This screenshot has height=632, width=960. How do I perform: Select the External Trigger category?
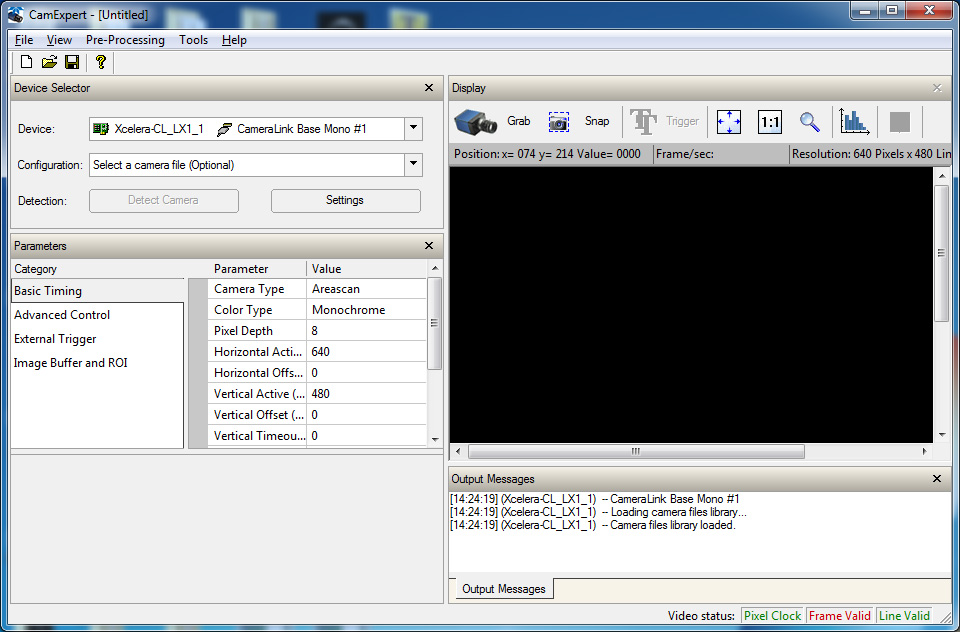[55, 339]
